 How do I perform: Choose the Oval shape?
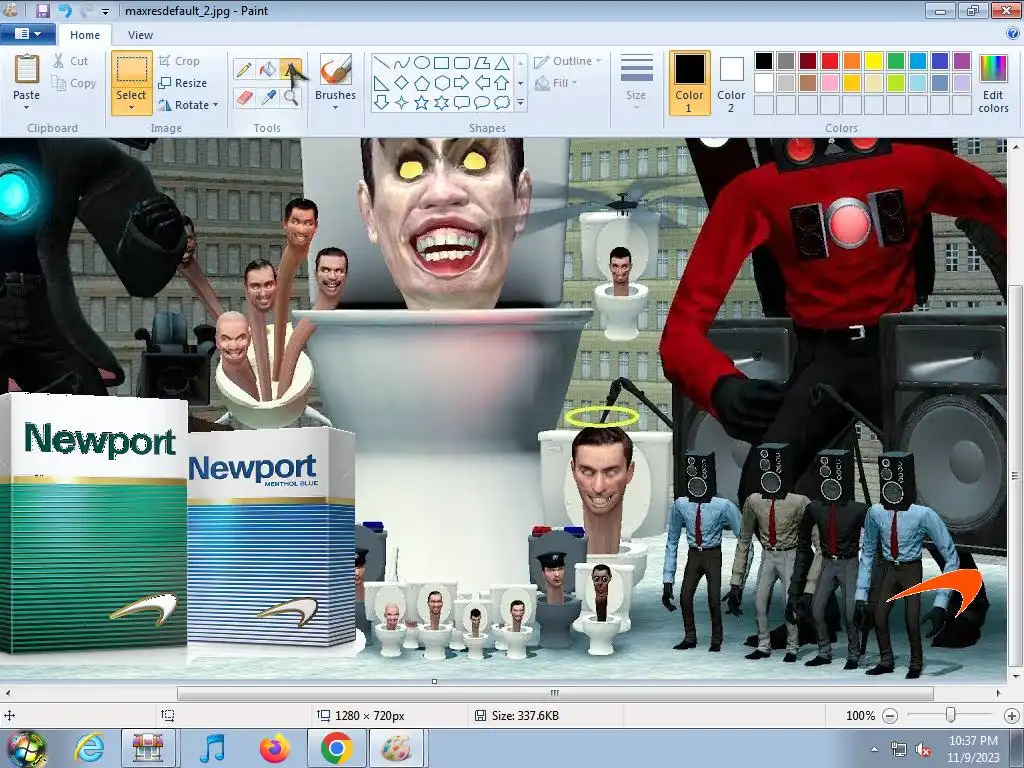(422, 63)
